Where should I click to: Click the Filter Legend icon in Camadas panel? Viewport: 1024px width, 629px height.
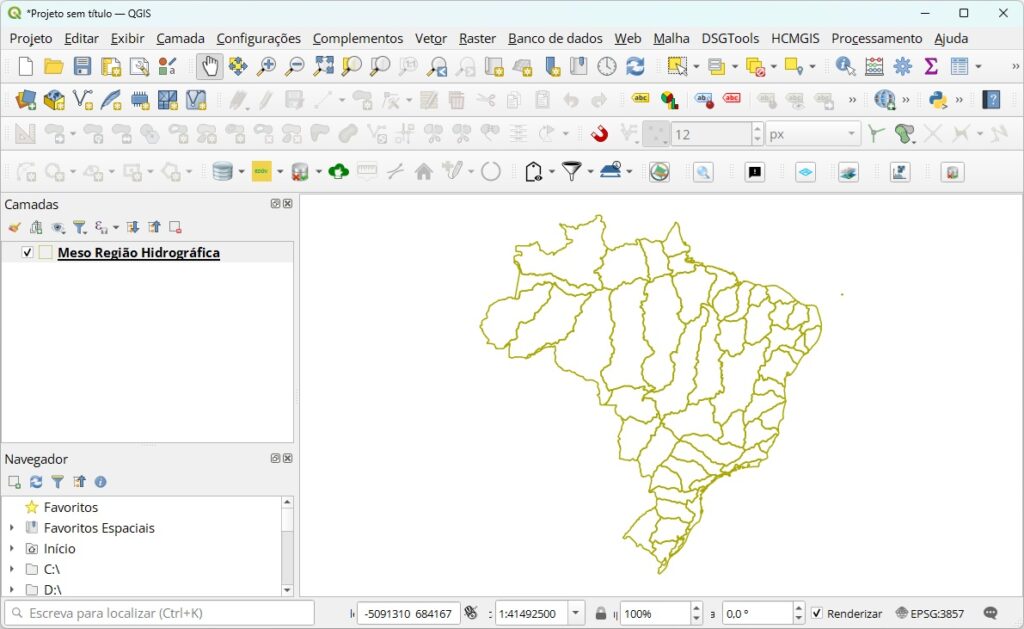coord(81,227)
